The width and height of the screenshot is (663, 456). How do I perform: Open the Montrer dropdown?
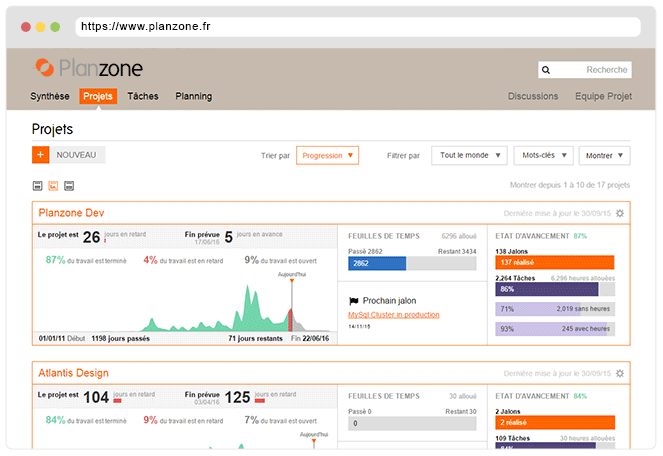(604, 156)
